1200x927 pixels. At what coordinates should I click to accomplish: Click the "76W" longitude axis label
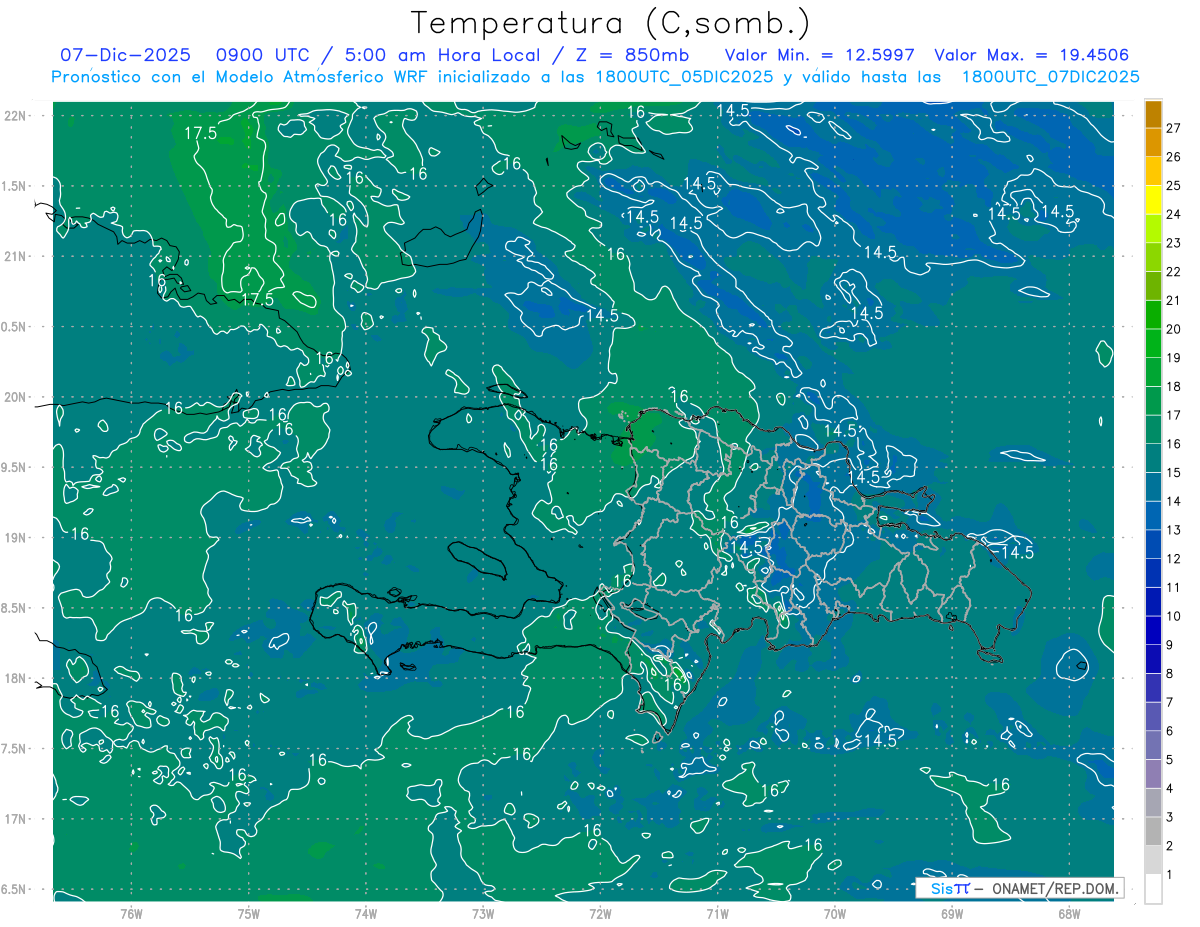131,914
